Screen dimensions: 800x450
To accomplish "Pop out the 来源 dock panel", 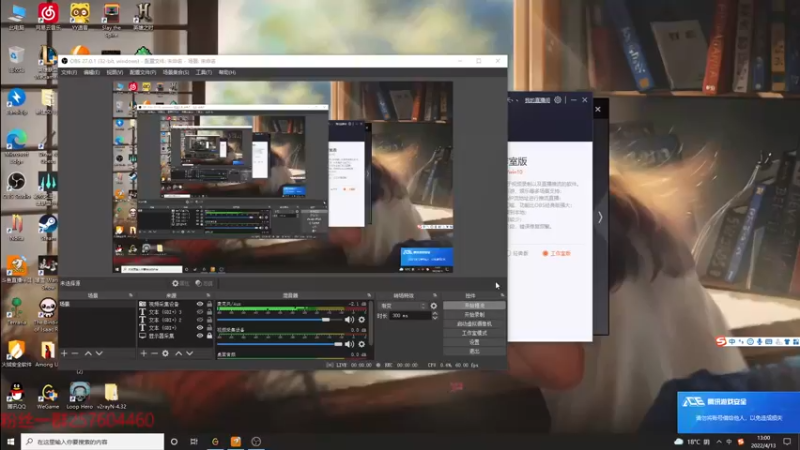I will click(x=208, y=295).
